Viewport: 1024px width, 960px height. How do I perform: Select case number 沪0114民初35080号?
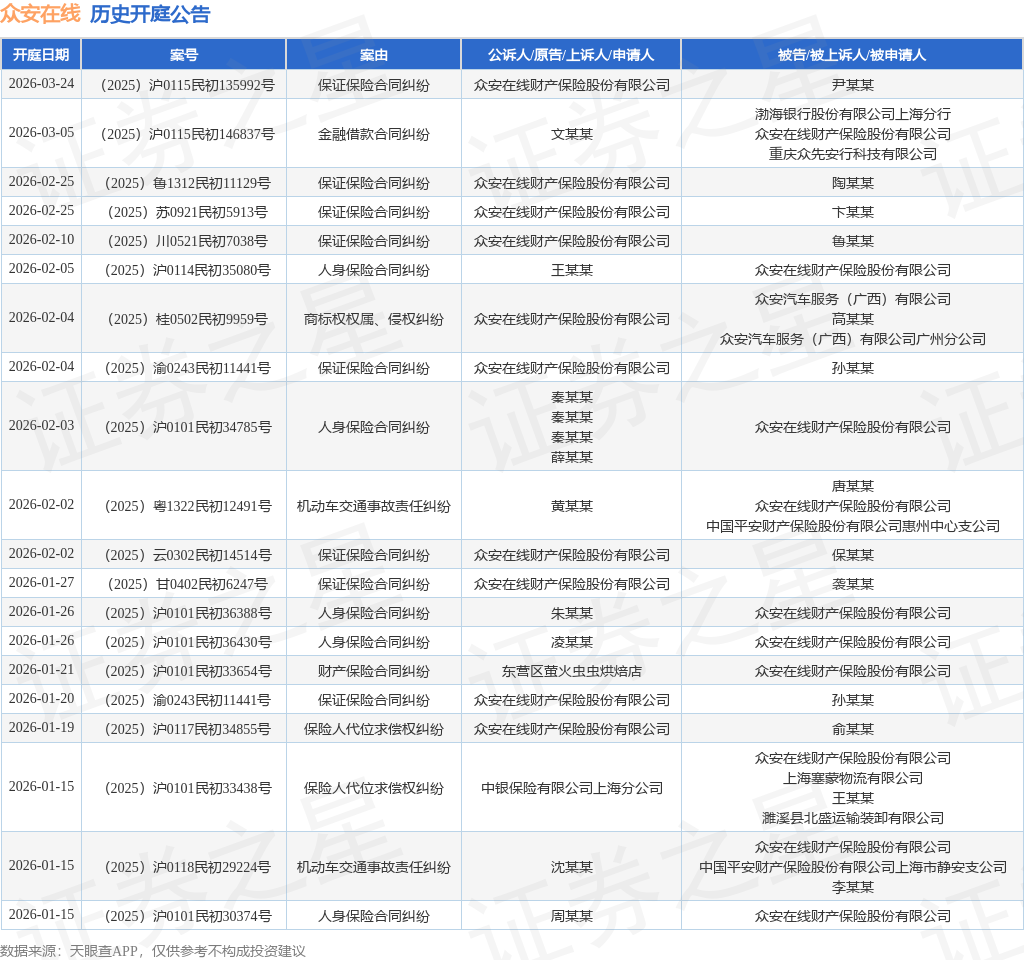187,270
